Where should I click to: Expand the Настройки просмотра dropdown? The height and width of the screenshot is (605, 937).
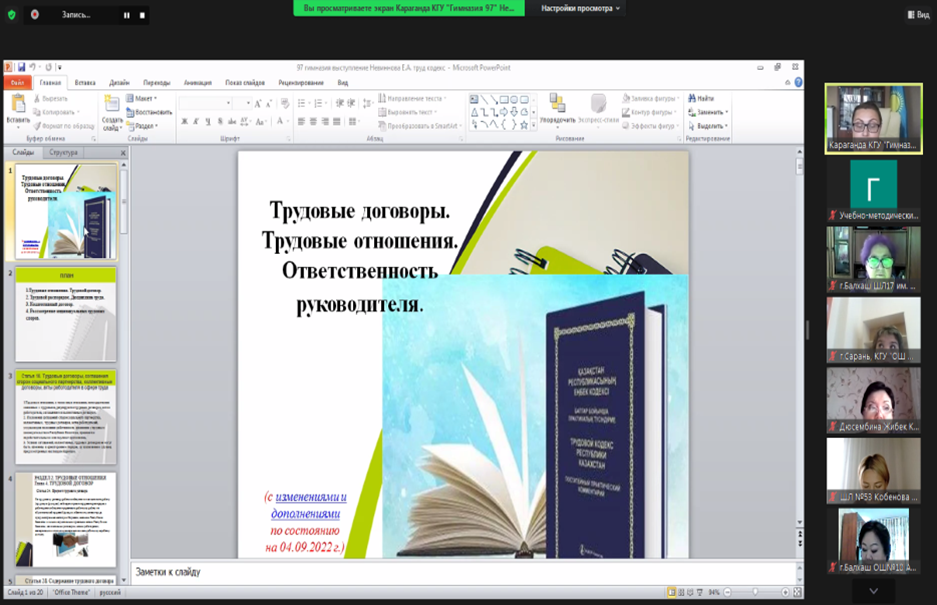click(581, 8)
